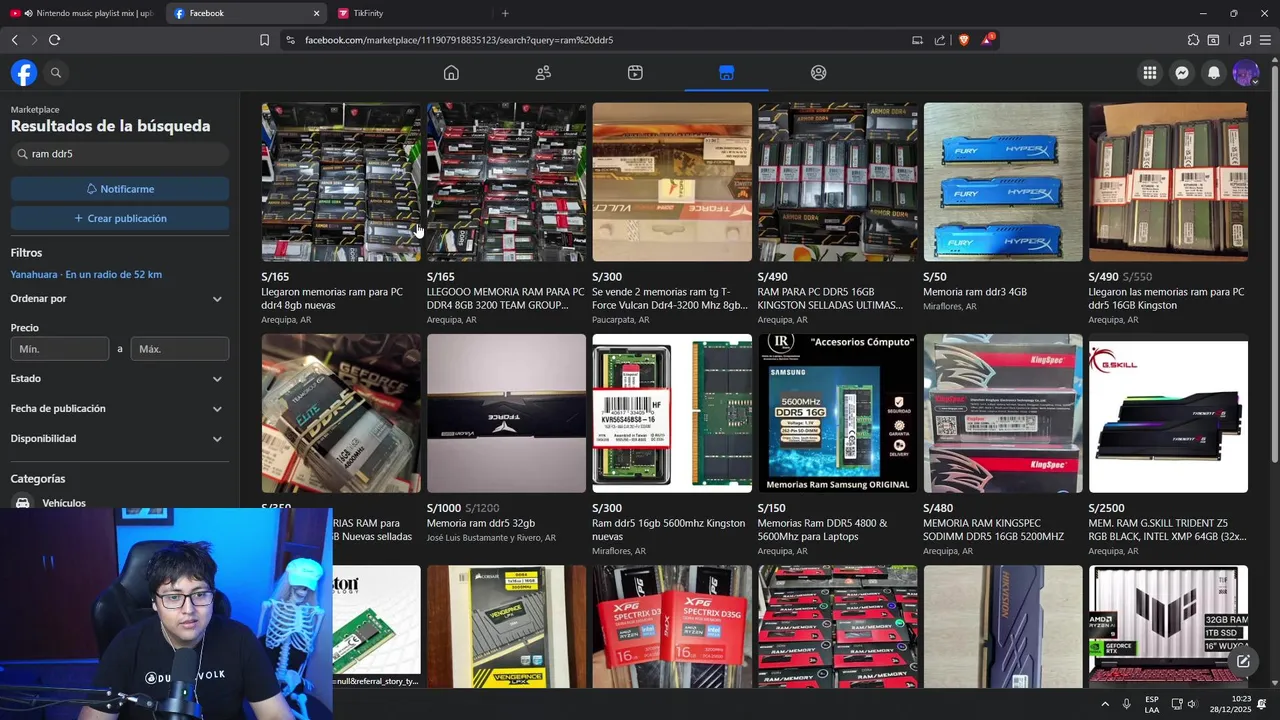Open listing 'Memoria ram ddr3 4GB' HyperX thumbnail
The height and width of the screenshot is (720, 1280).
[x=1003, y=182]
